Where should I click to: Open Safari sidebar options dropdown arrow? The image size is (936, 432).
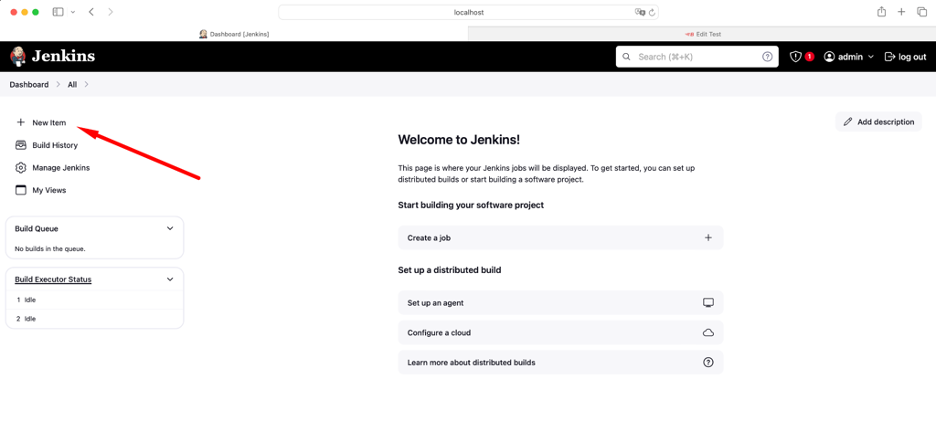(x=73, y=12)
